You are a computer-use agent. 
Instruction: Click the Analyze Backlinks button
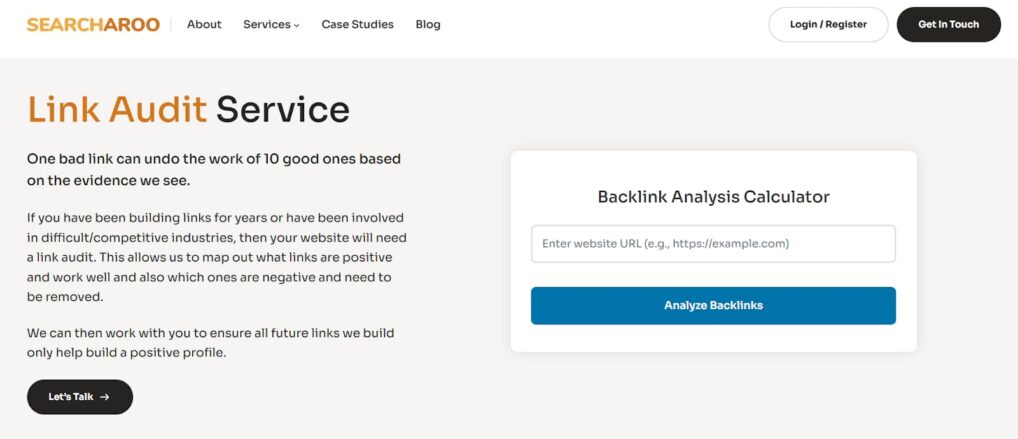(714, 306)
